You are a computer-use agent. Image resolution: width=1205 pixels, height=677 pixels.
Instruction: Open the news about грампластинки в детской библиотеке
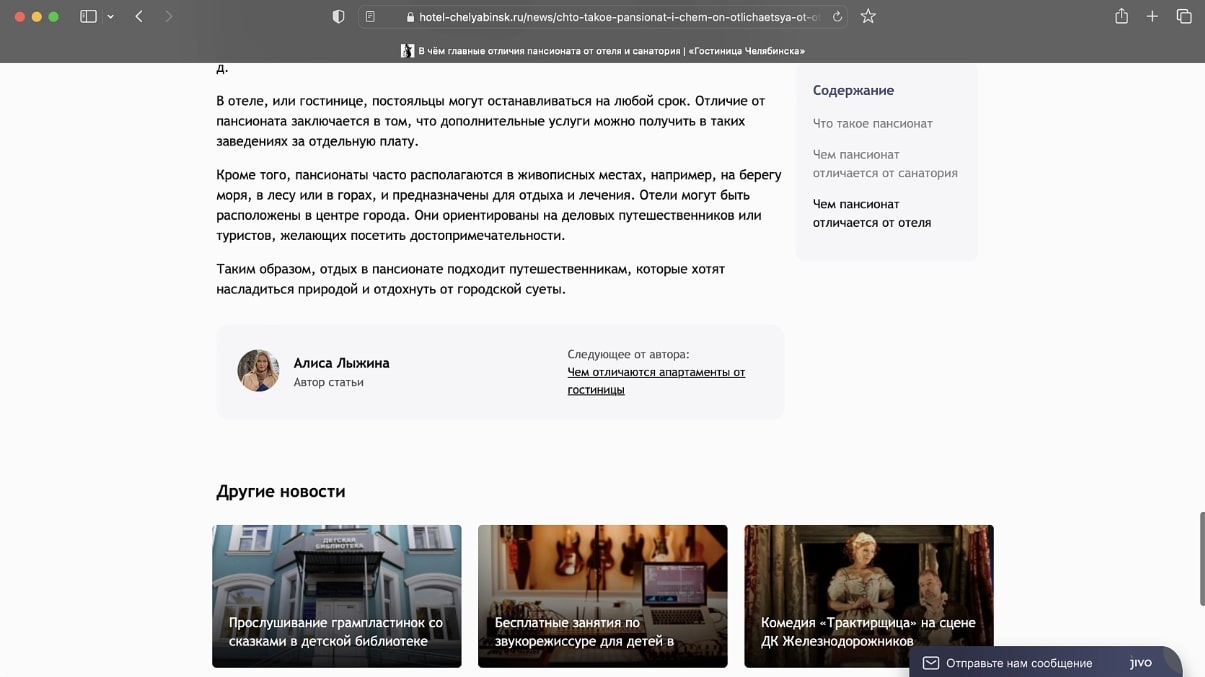click(x=336, y=596)
